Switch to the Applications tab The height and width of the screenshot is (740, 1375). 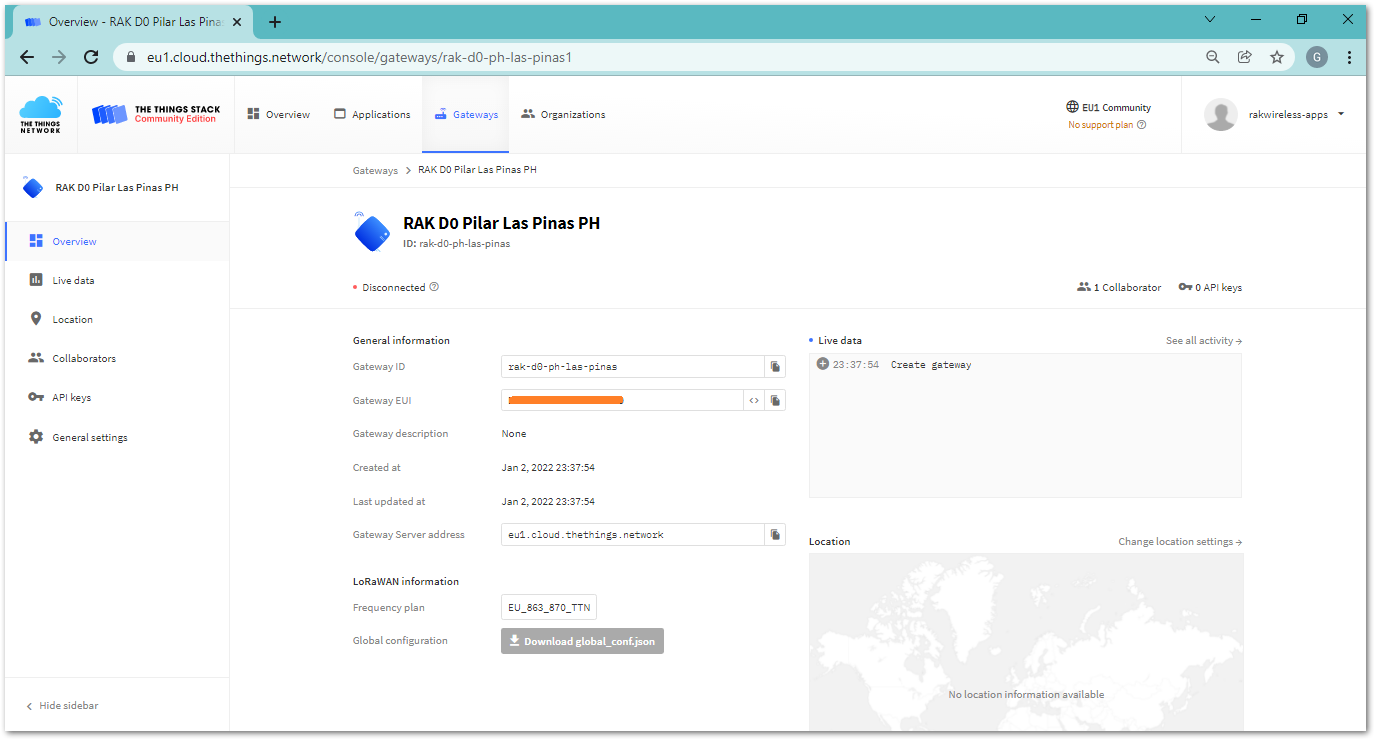coord(371,114)
